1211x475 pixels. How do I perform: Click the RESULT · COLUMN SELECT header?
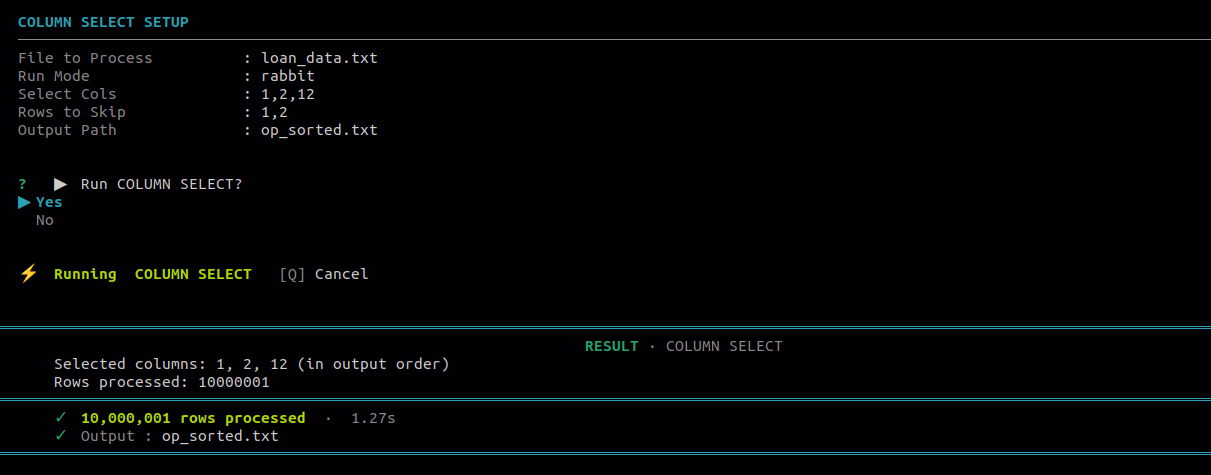tap(684, 346)
